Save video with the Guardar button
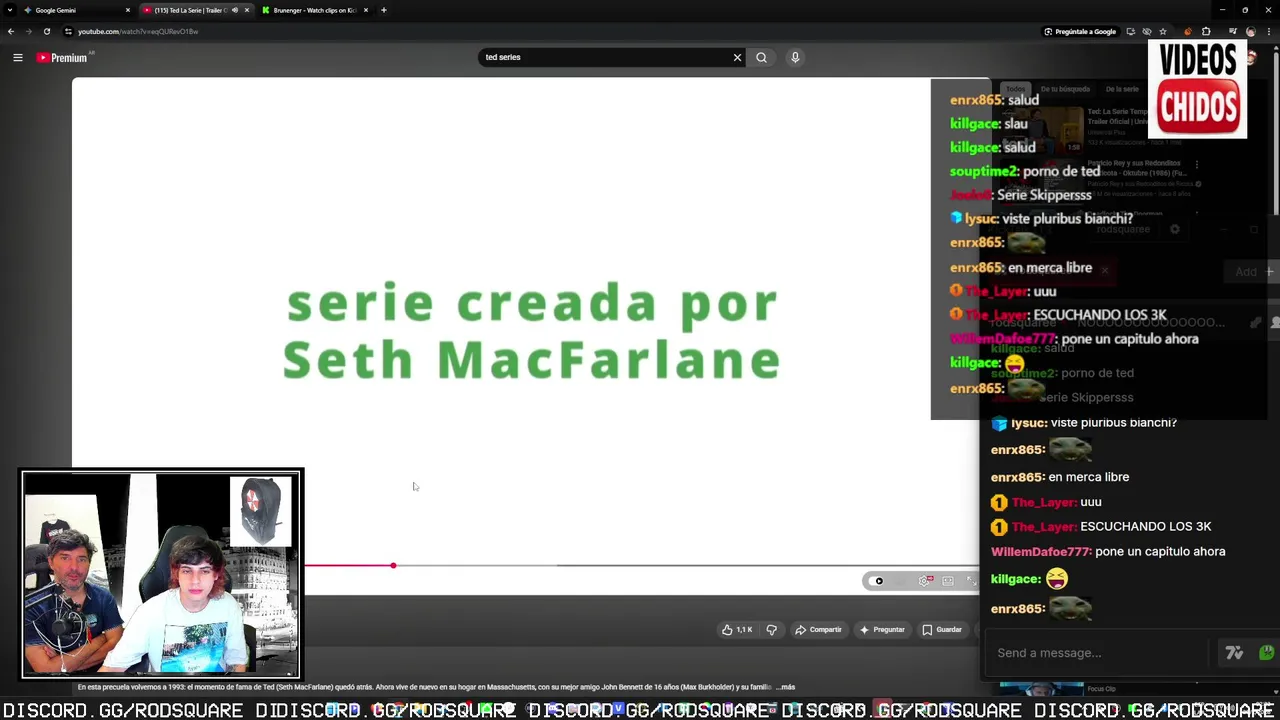Viewport: 1280px width, 720px height. pos(942,630)
